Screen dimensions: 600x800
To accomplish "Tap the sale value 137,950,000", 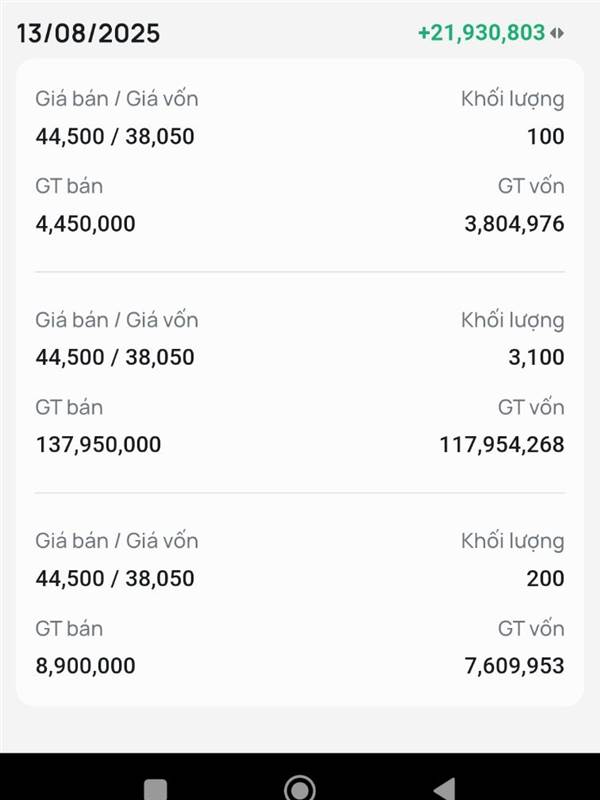I will click(x=98, y=444).
